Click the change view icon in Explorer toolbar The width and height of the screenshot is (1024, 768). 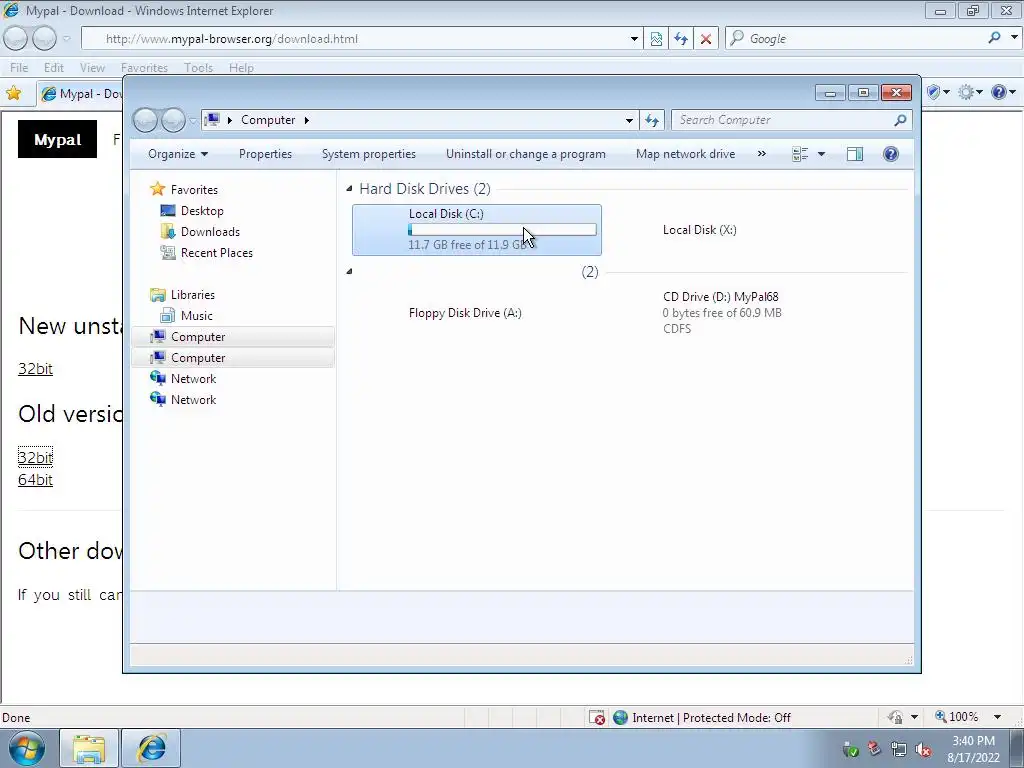[x=800, y=154]
